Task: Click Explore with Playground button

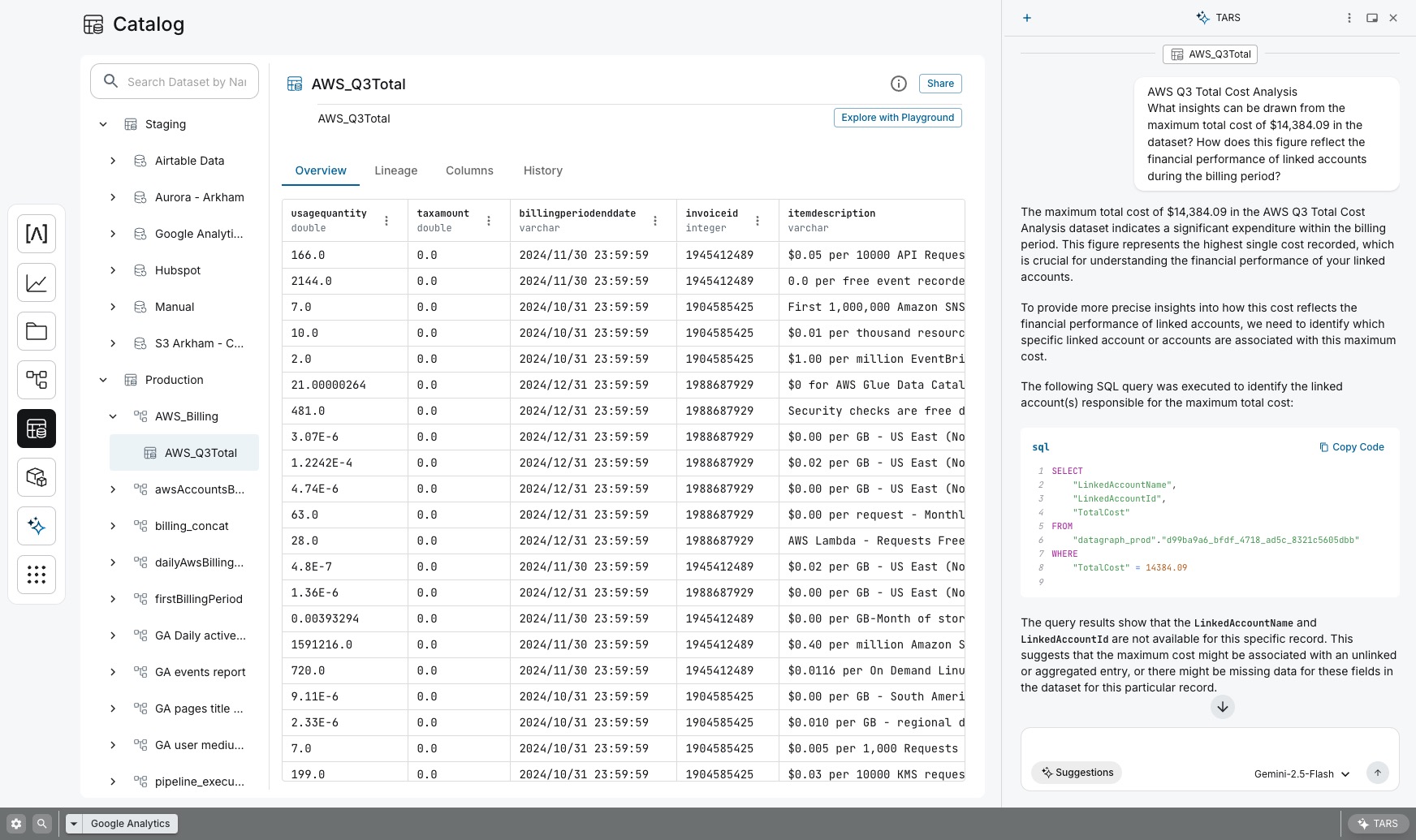Action: coord(898,118)
